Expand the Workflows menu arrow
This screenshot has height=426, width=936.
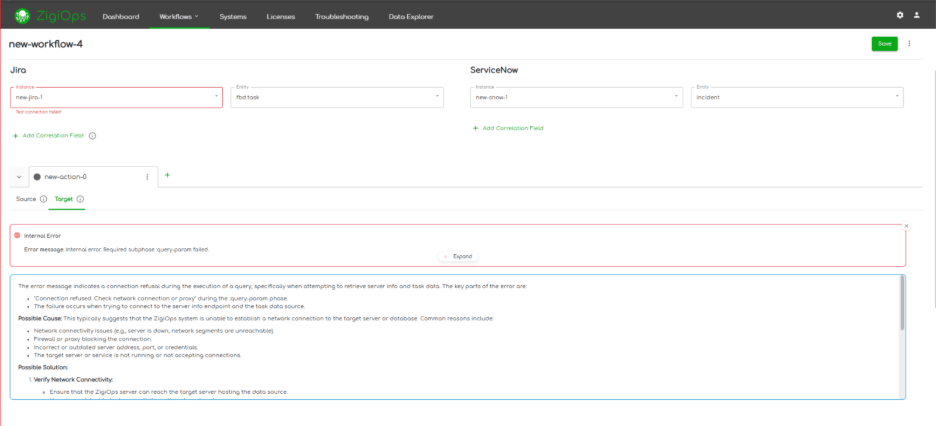[196, 17]
